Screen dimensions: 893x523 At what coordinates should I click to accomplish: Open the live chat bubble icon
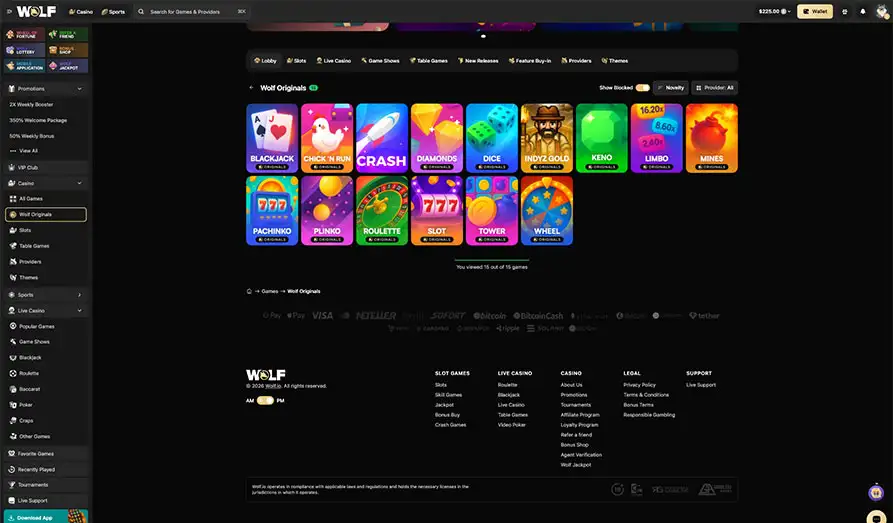point(876,517)
